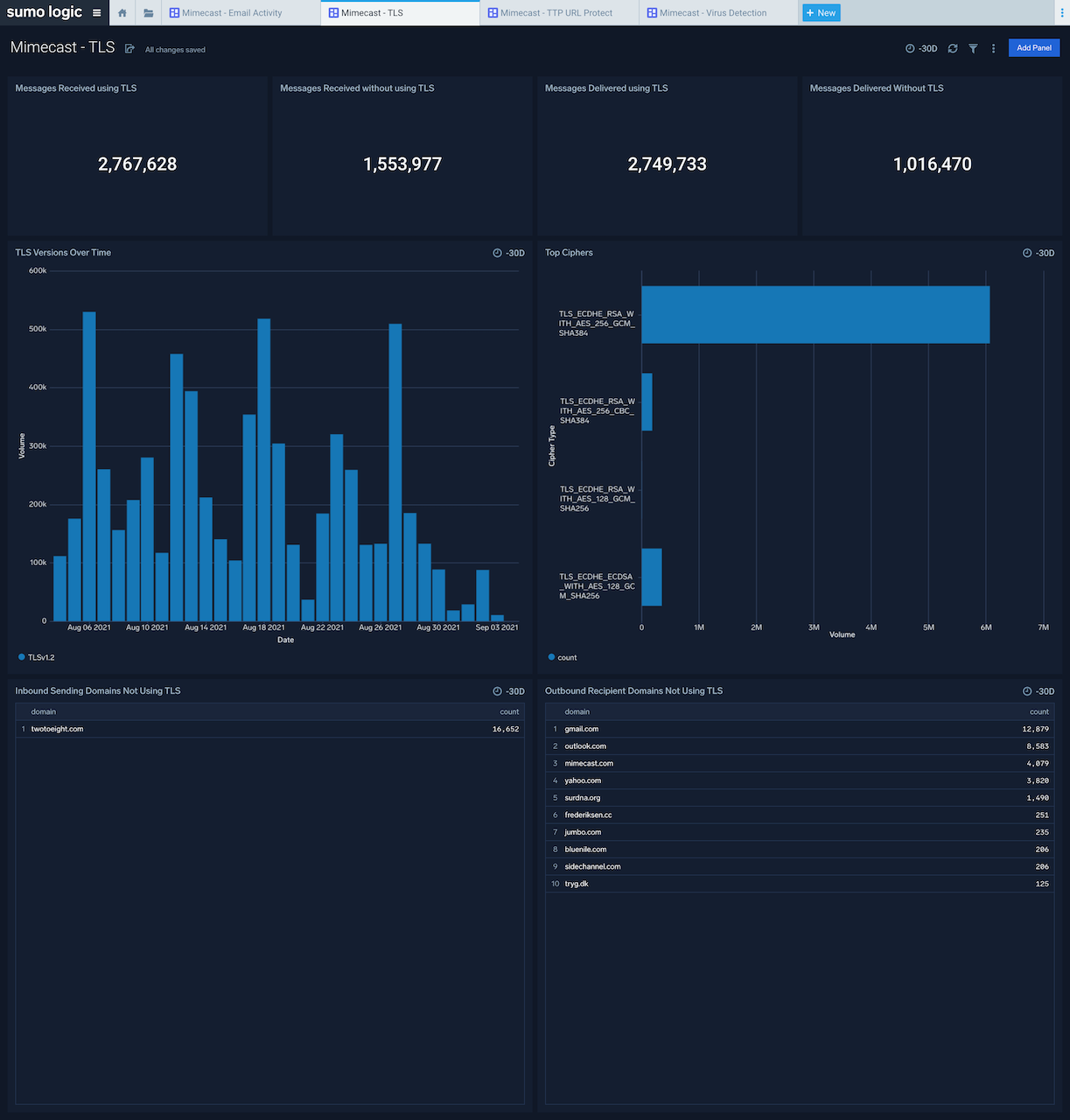Open the dashboard filter icon

(x=973, y=49)
